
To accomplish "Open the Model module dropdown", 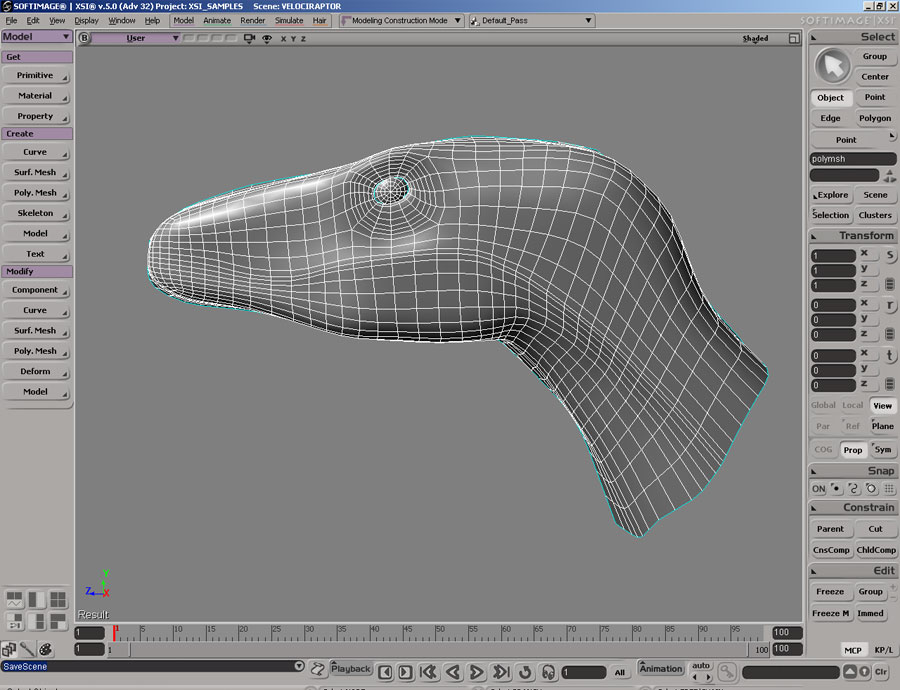I will (x=36, y=36).
